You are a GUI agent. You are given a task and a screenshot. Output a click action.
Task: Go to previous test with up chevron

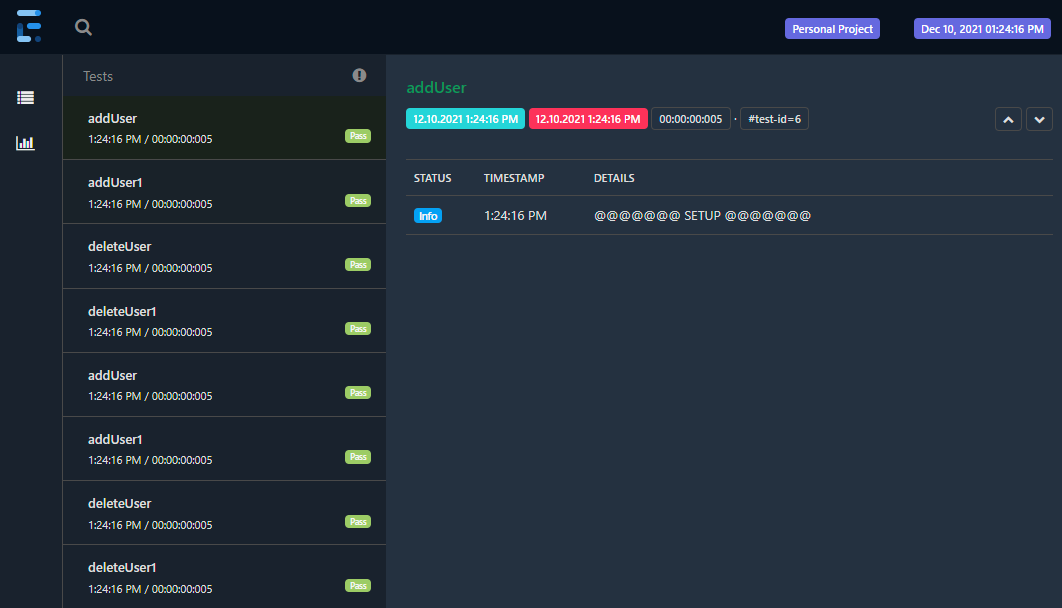[x=1008, y=119]
